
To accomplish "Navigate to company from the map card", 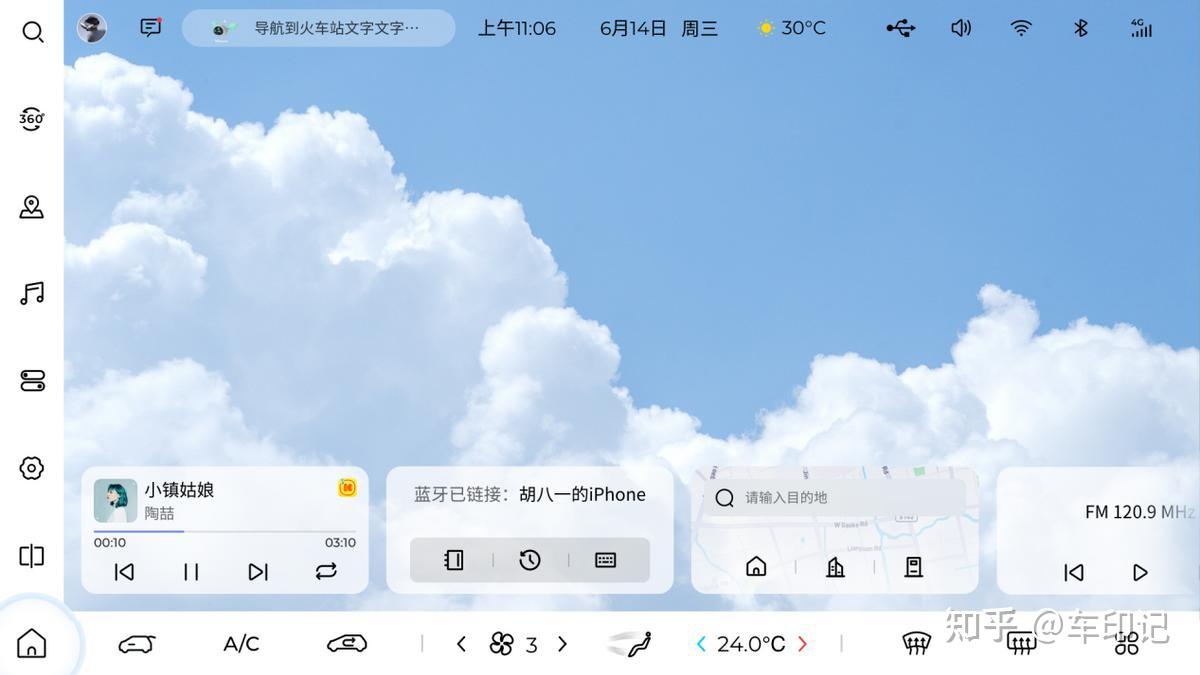I will 835,567.
